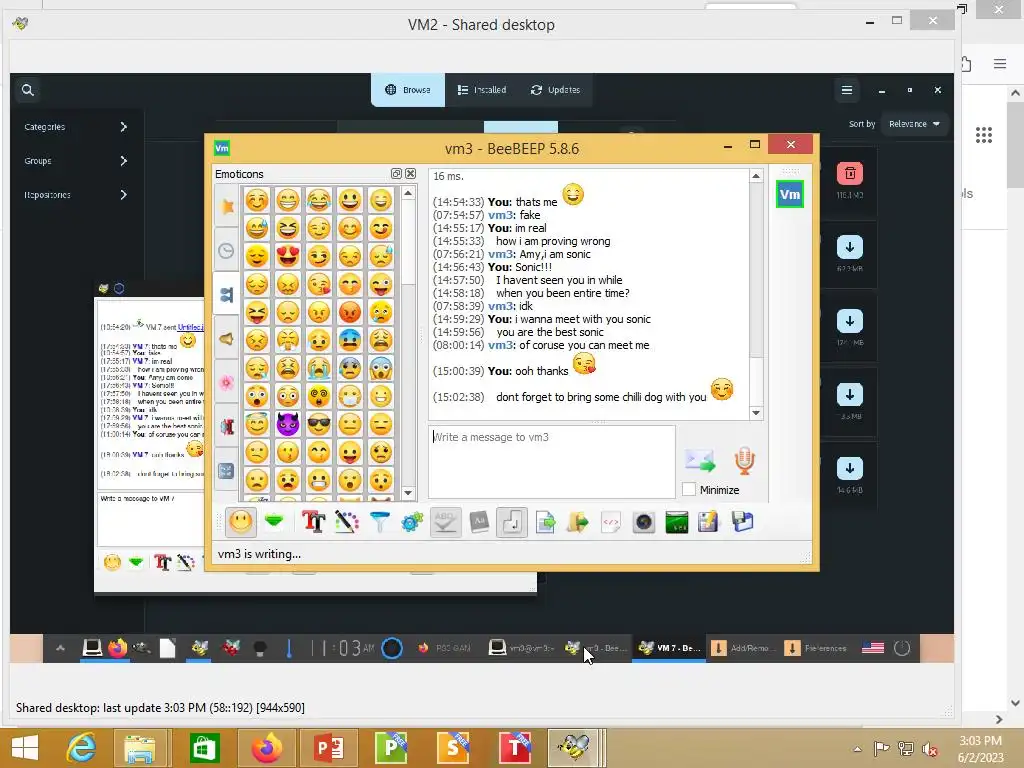Click the send file document icon
1024x768 pixels.
(545, 522)
